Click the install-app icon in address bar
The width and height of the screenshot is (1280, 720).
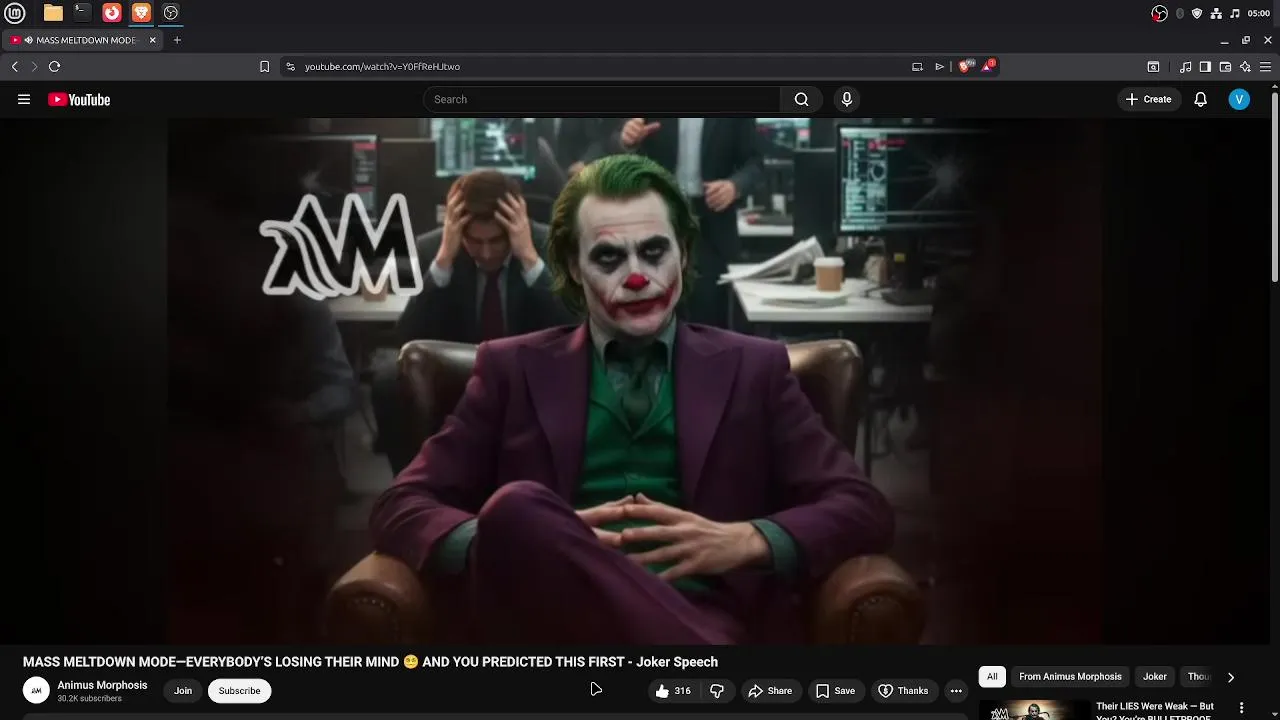tap(917, 66)
